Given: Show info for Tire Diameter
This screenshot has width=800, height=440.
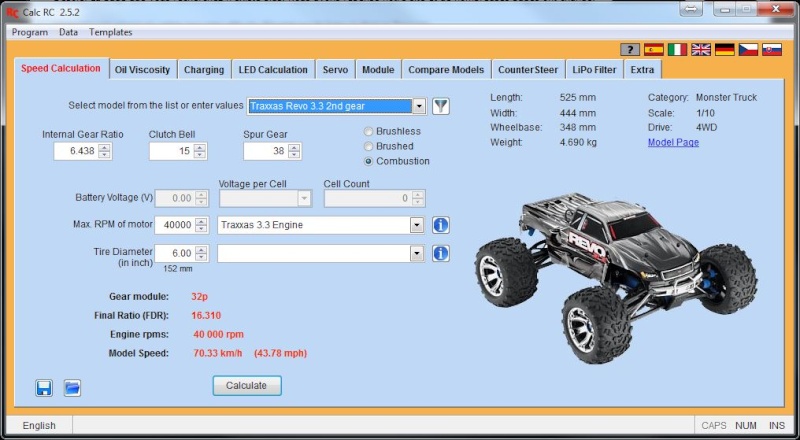Looking at the screenshot, I should click(x=441, y=253).
